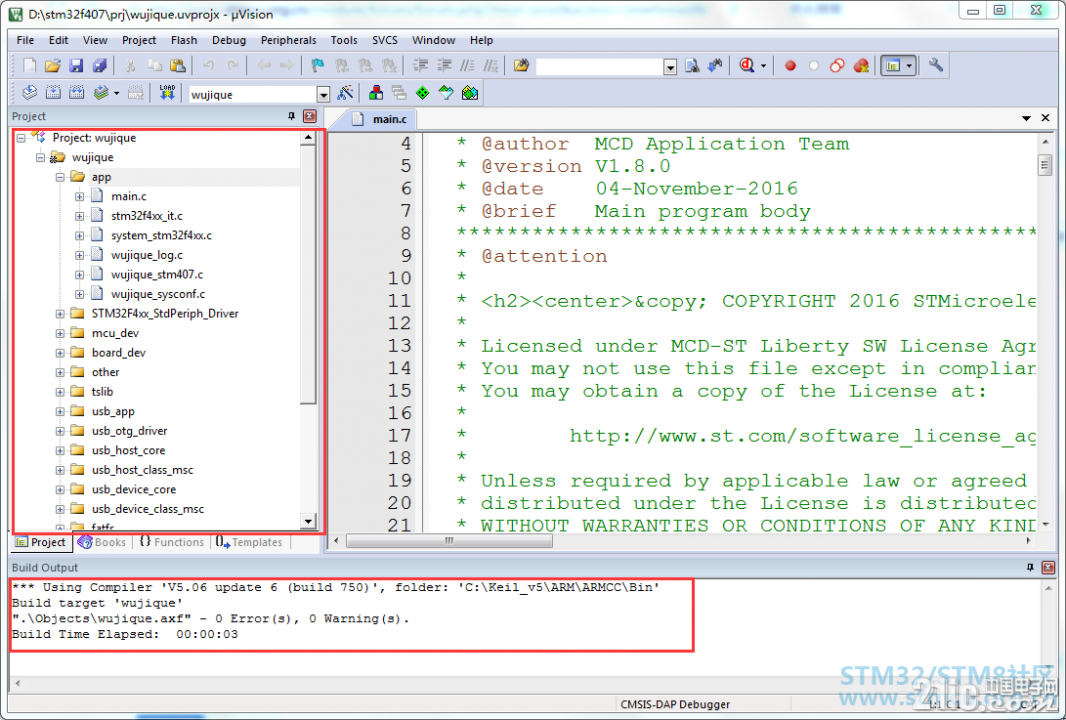This screenshot has width=1066, height=720.
Task: Select the board_dev folder
Action: pyautogui.click(x=118, y=352)
